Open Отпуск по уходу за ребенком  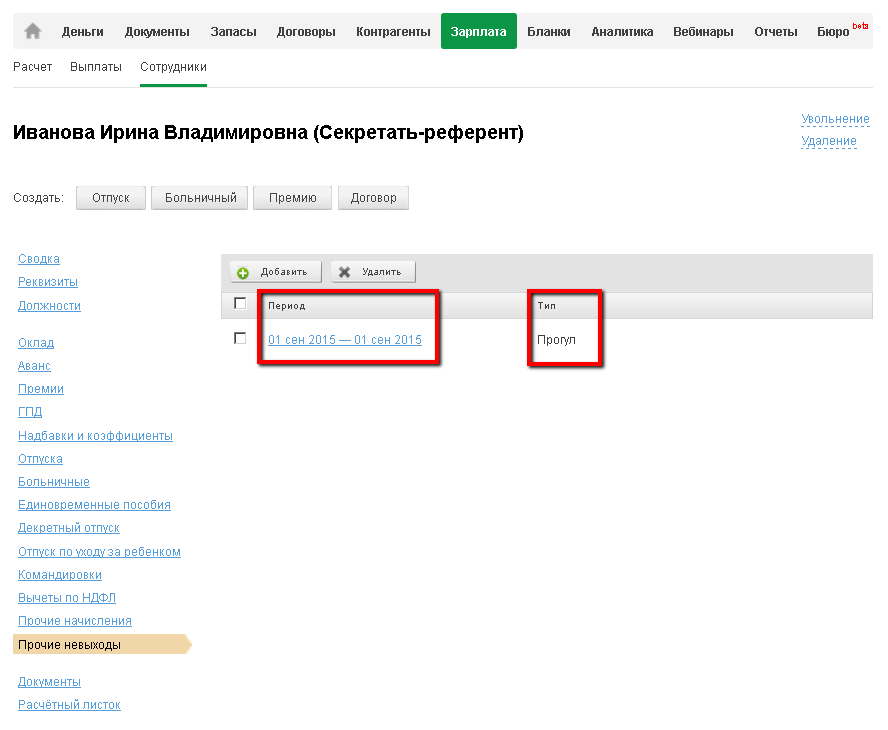click(99, 552)
